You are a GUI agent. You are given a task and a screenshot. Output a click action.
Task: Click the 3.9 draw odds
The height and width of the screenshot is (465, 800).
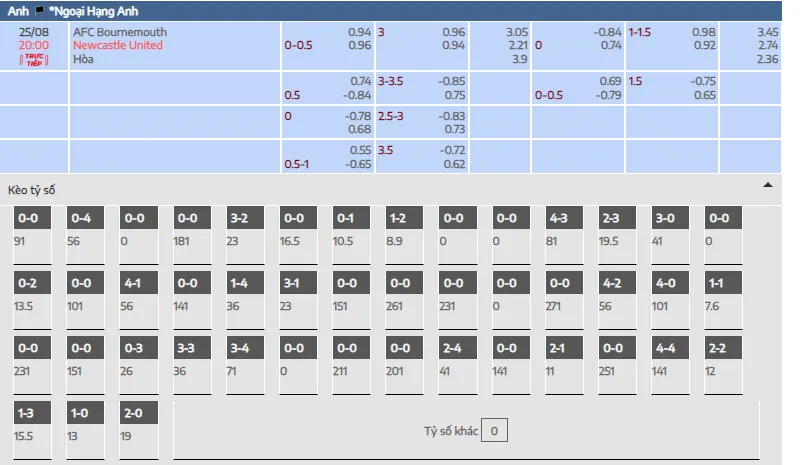pyautogui.click(x=518, y=59)
